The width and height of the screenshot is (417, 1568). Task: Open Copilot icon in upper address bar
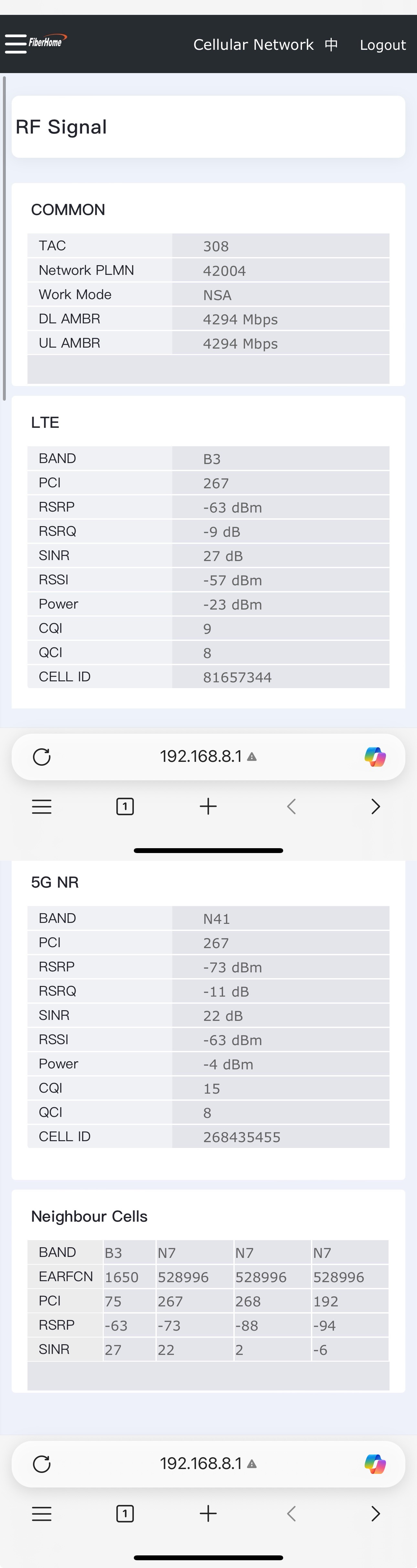pos(375,757)
